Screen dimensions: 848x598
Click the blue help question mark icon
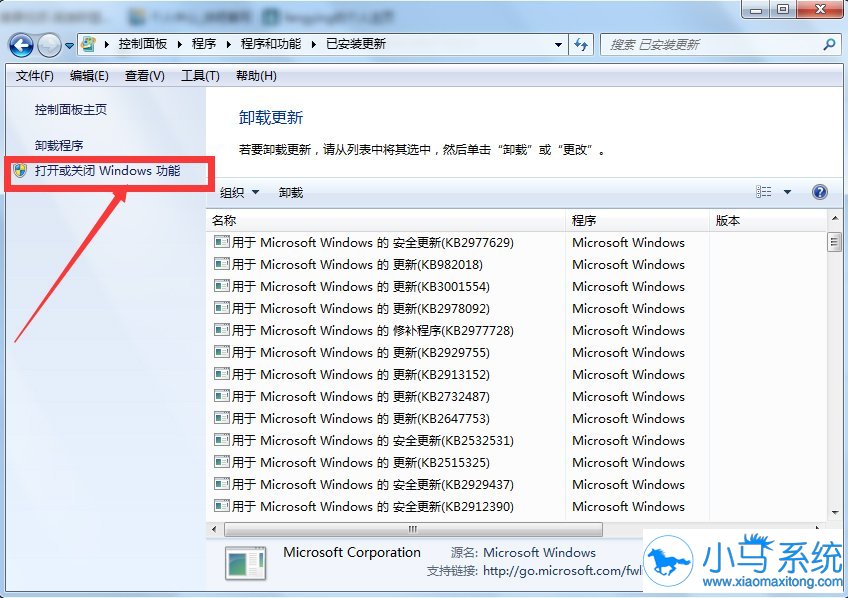pyautogui.click(x=820, y=192)
